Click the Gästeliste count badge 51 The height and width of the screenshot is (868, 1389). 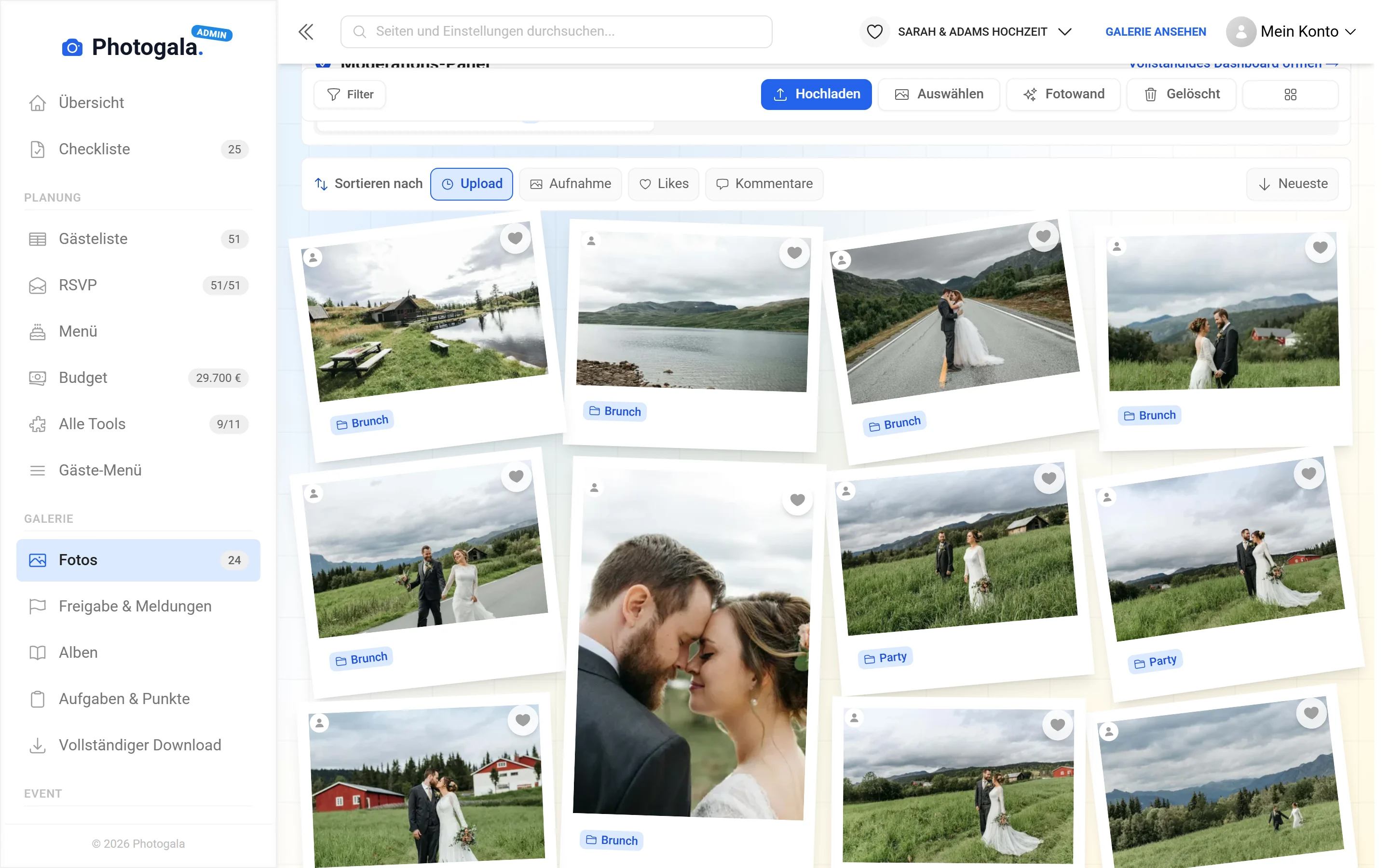(x=234, y=239)
